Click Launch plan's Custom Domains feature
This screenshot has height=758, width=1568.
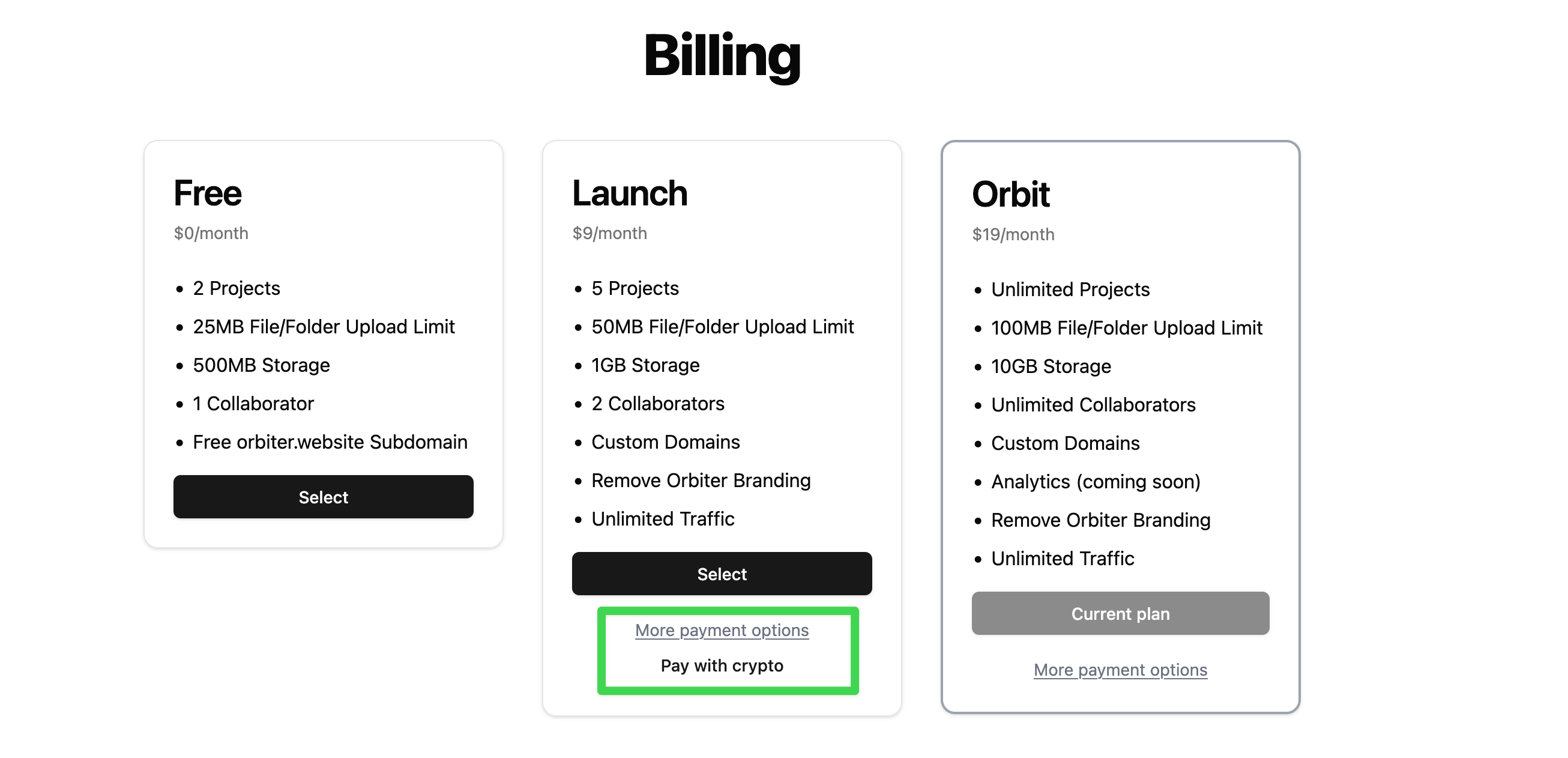(x=665, y=442)
